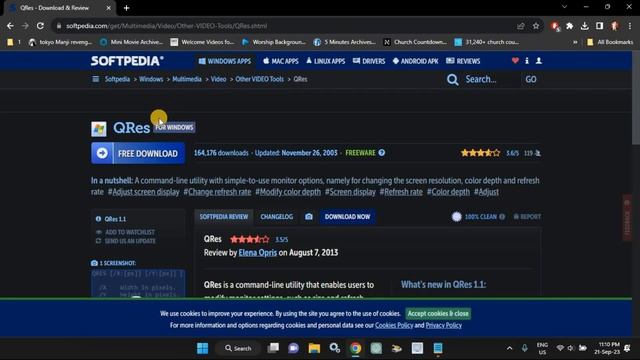Click the GO search button
Screen dimensions: 640x360
[x=531, y=79]
